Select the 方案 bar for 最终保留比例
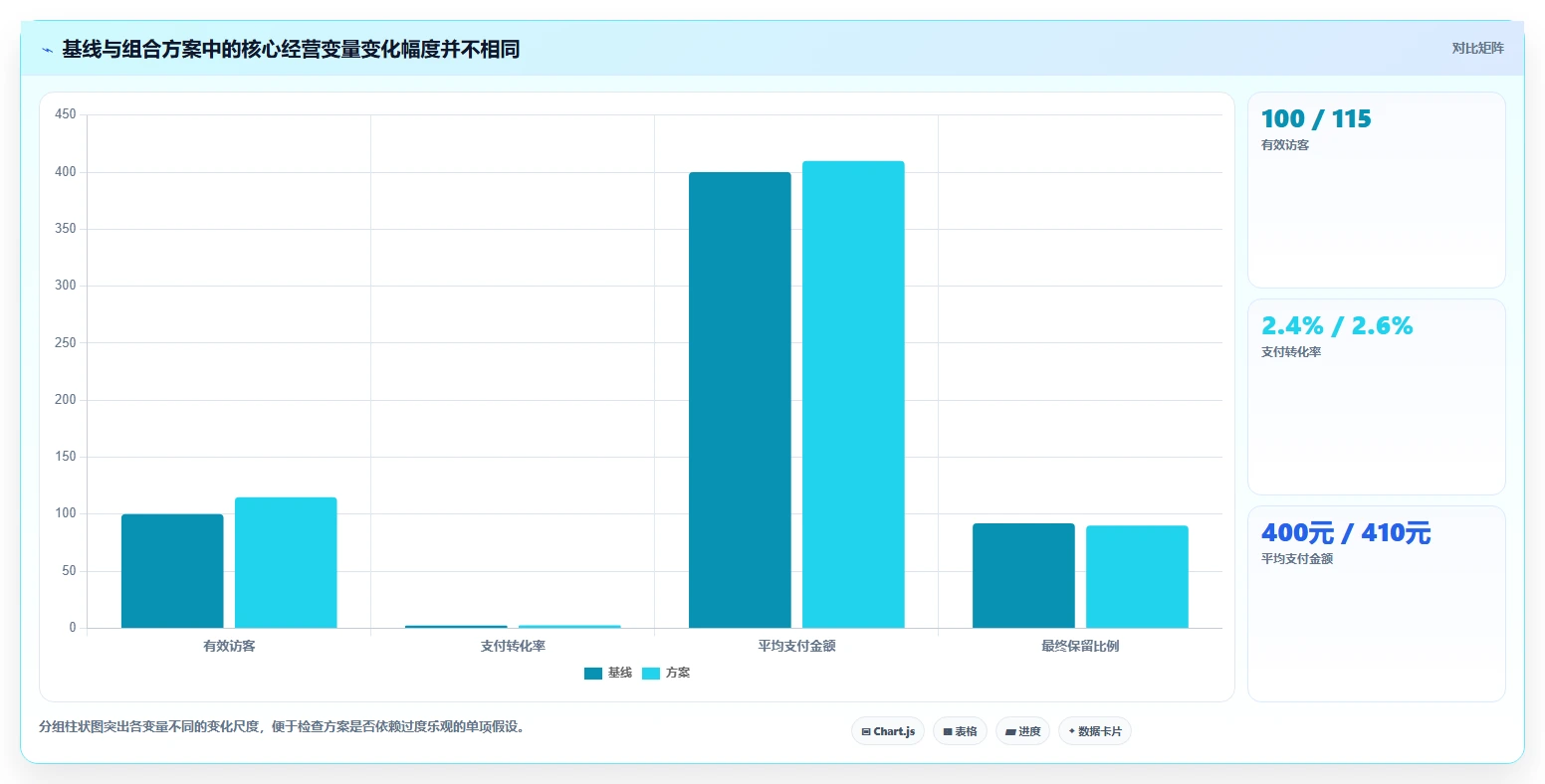 pyautogui.click(x=1137, y=576)
